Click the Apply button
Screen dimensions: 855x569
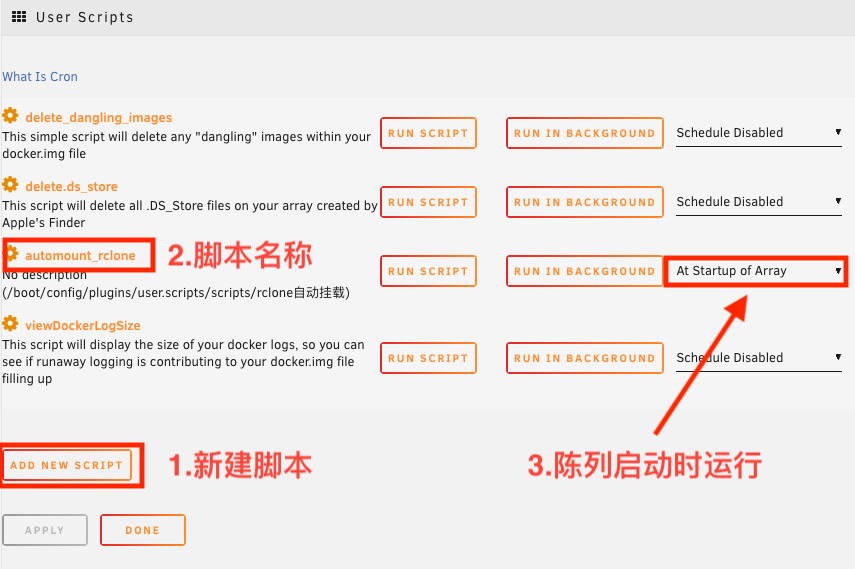pyautogui.click(x=45, y=530)
